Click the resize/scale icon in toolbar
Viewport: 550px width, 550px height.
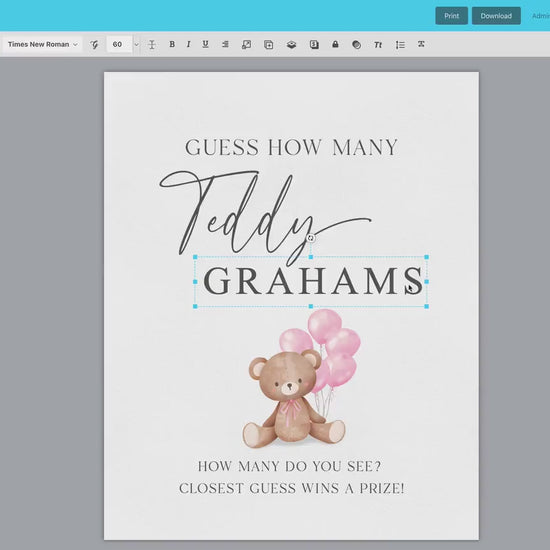coord(247,45)
